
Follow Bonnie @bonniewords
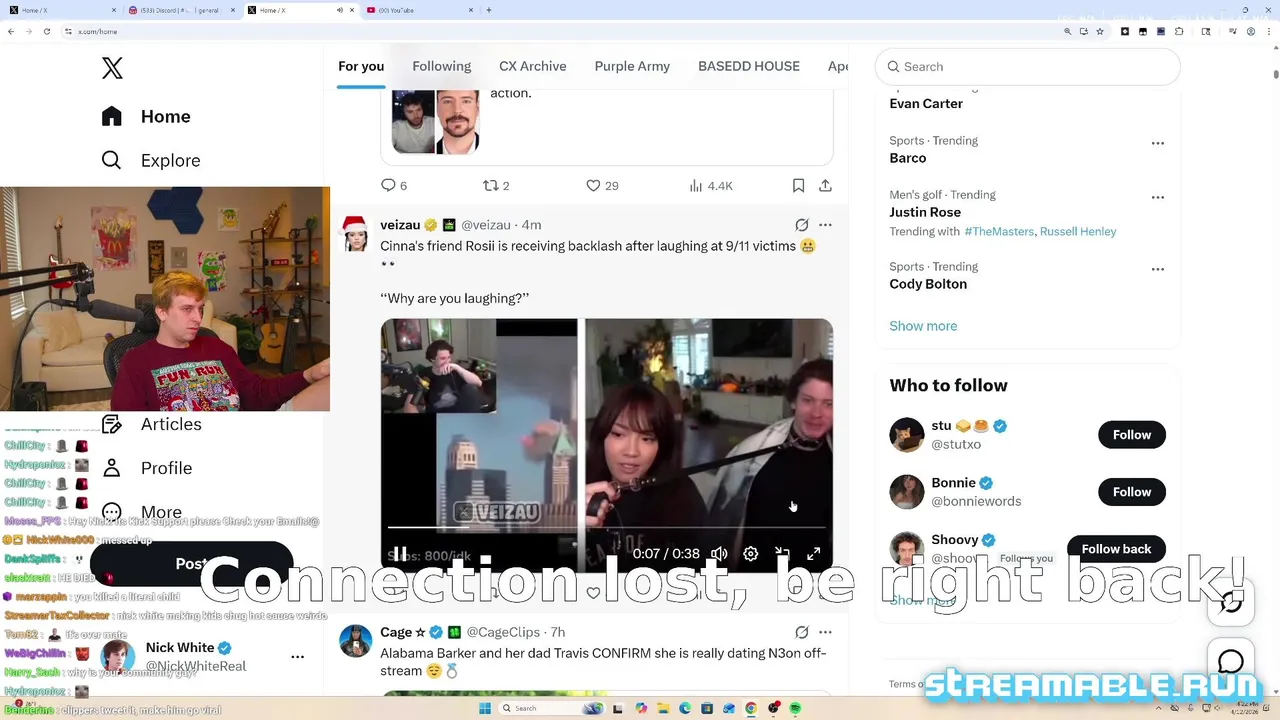click(1132, 492)
